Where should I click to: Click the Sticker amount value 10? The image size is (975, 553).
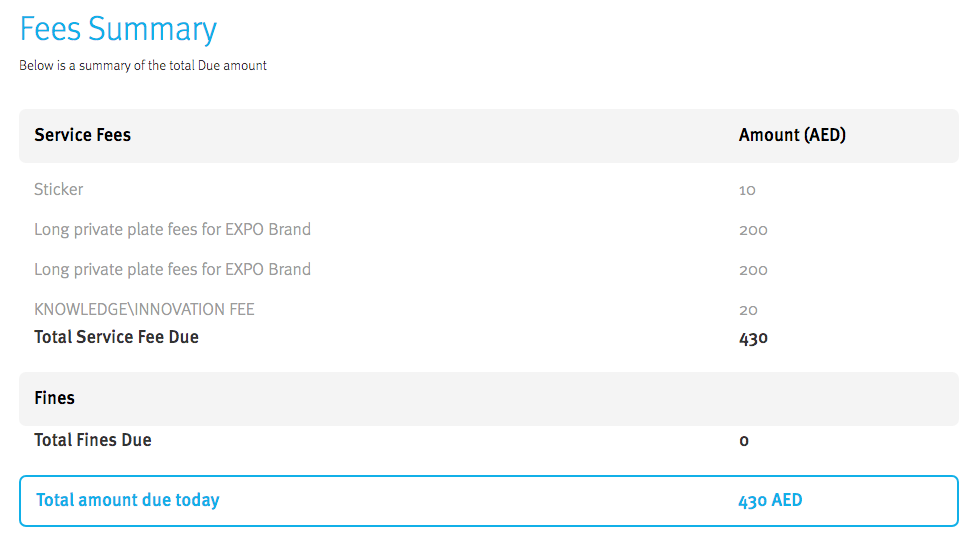[747, 190]
